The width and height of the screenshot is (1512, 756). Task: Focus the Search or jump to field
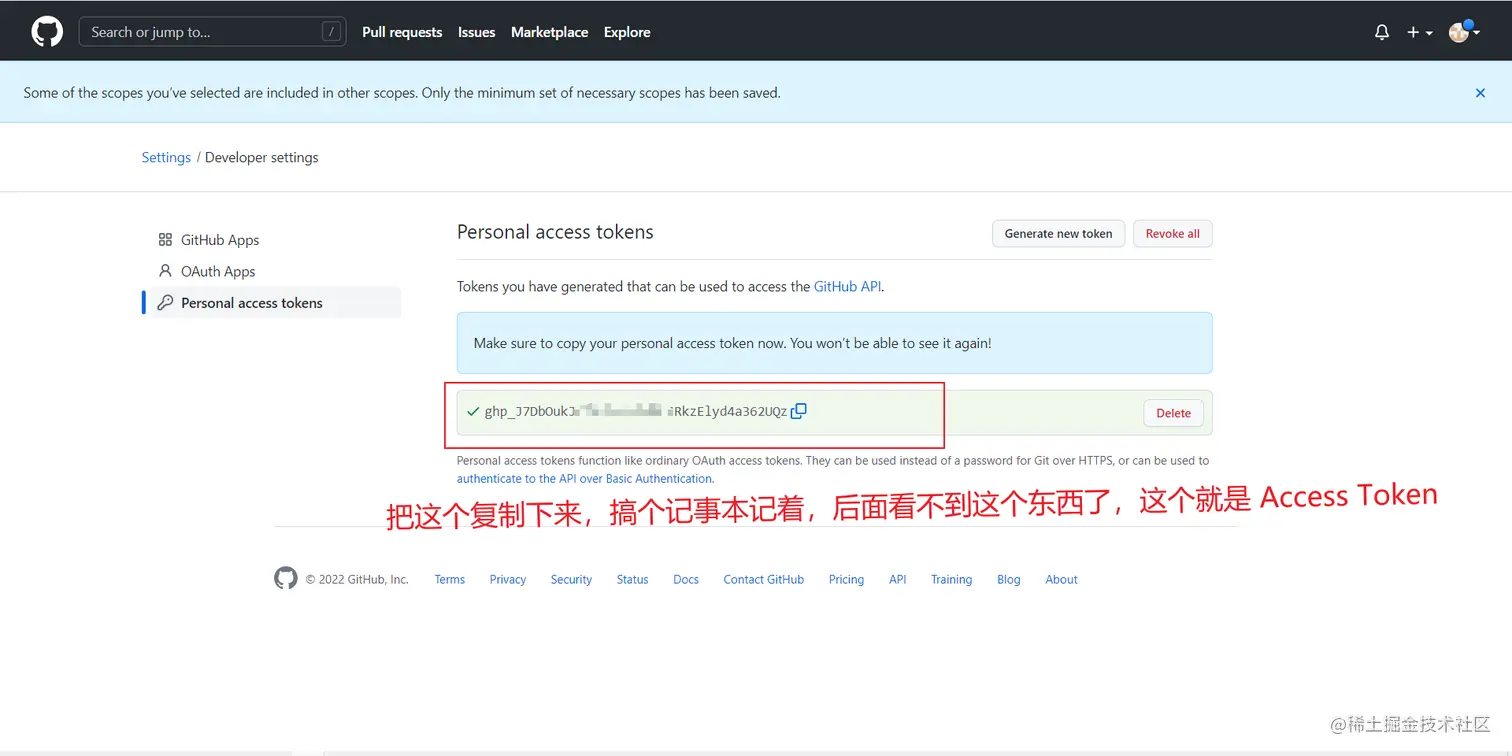pos(212,32)
